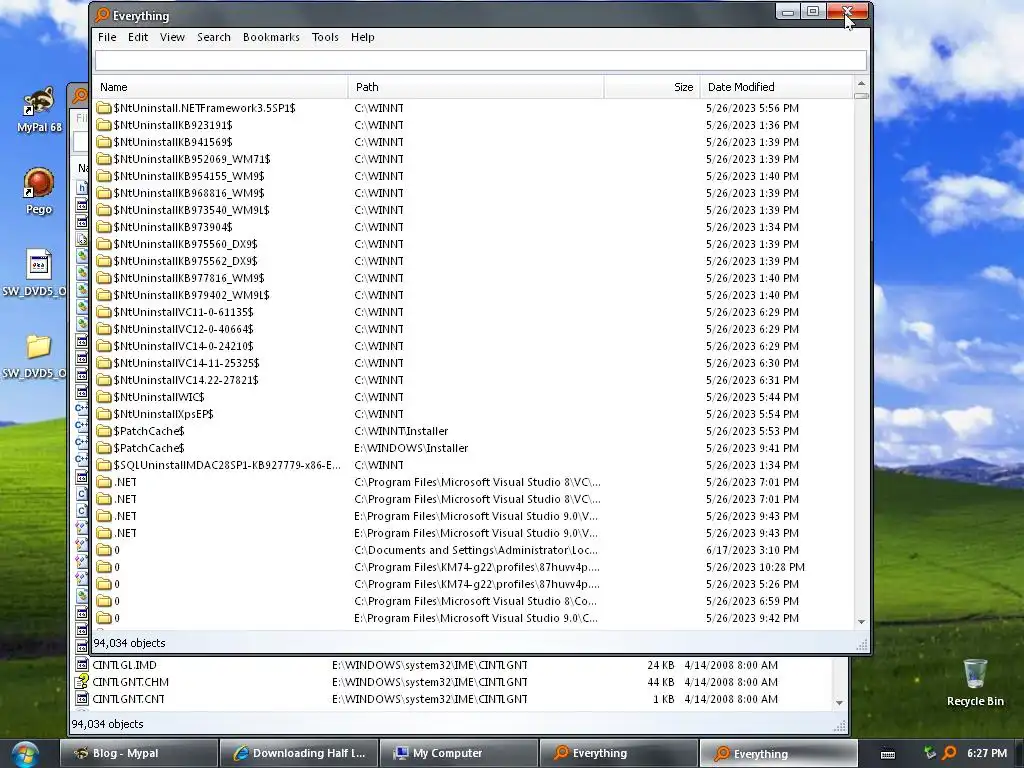The height and width of the screenshot is (768, 1024).
Task: Select the $NtUninstallKB973904$ folder icon
Action: (x=104, y=227)
